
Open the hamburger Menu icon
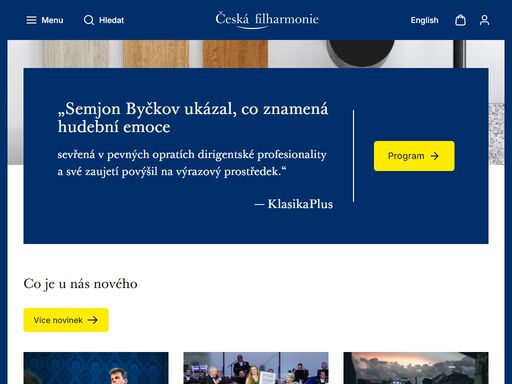pyautogui.click(x=31, y=20)
